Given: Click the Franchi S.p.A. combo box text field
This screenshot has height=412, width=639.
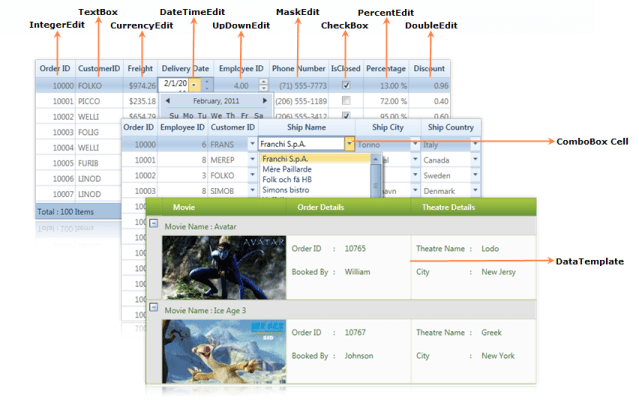Looking at the screenshot, I should [302, 144].
